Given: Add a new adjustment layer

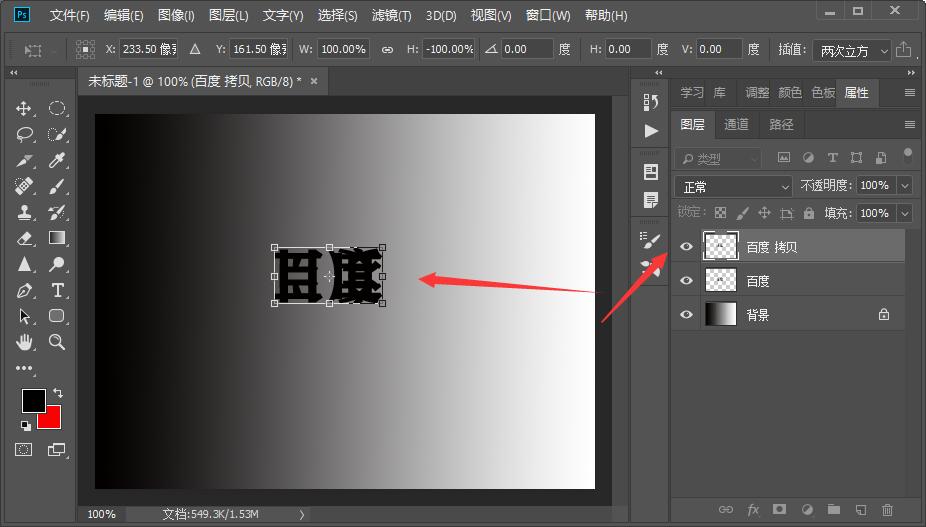Looking at the screenshot, I should coord(807,509).
